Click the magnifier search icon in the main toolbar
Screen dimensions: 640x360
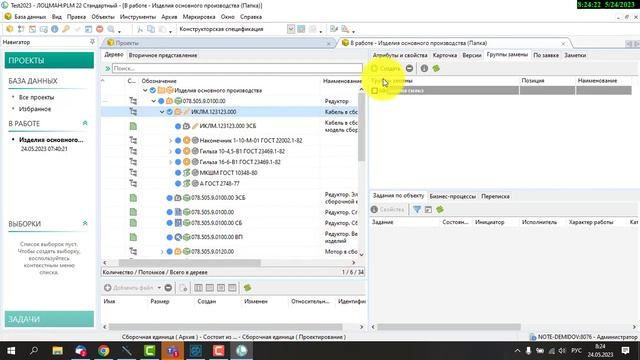(x=111, y=29)
